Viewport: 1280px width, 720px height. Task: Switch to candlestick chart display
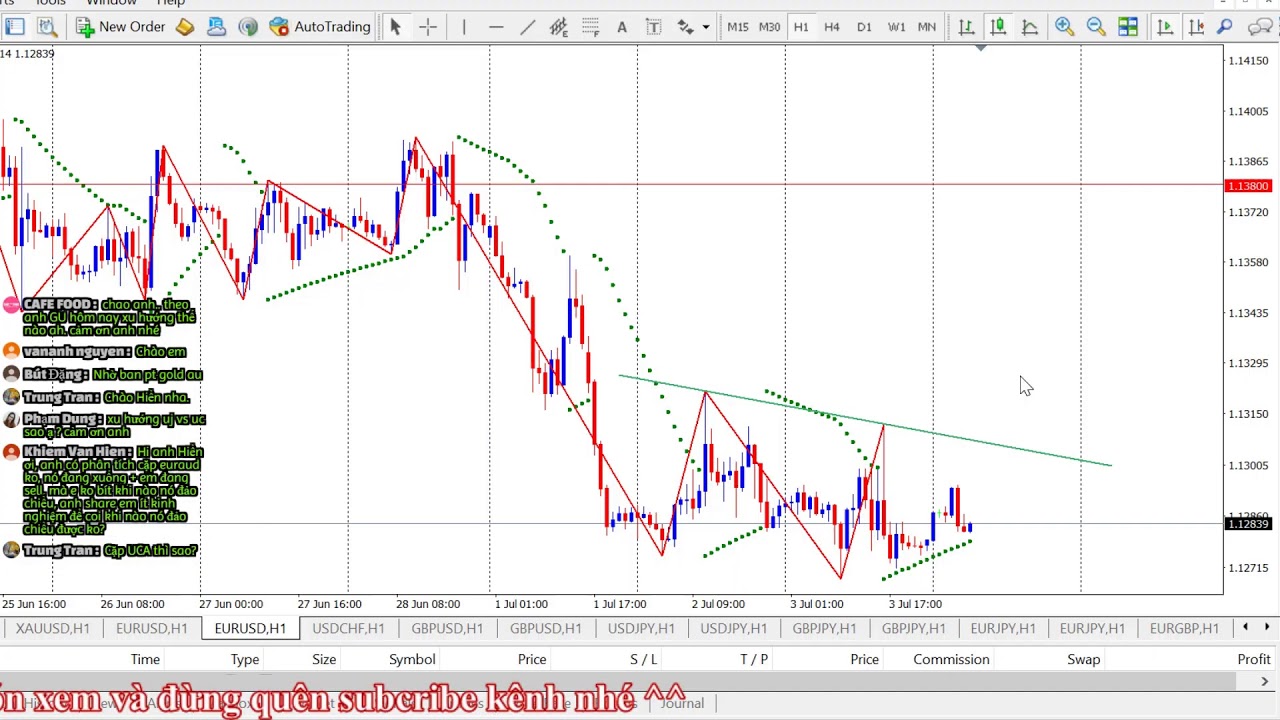tap(998, 27)
